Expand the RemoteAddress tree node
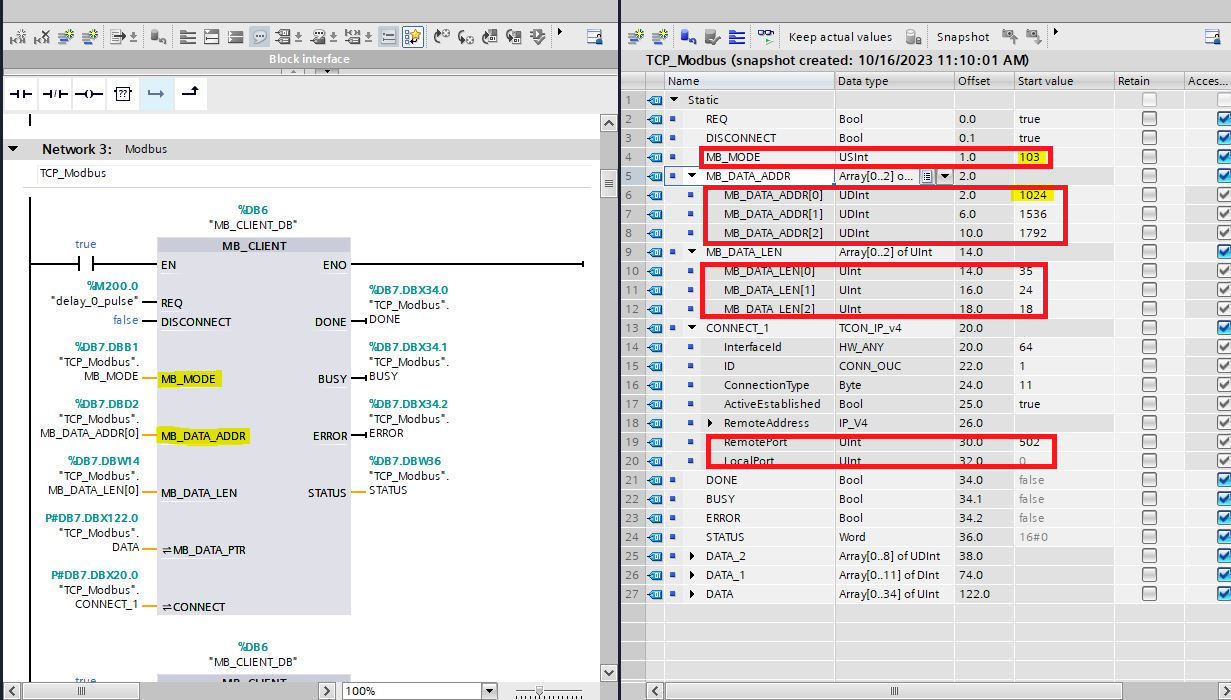1231x700 pixels. (711, 423)
